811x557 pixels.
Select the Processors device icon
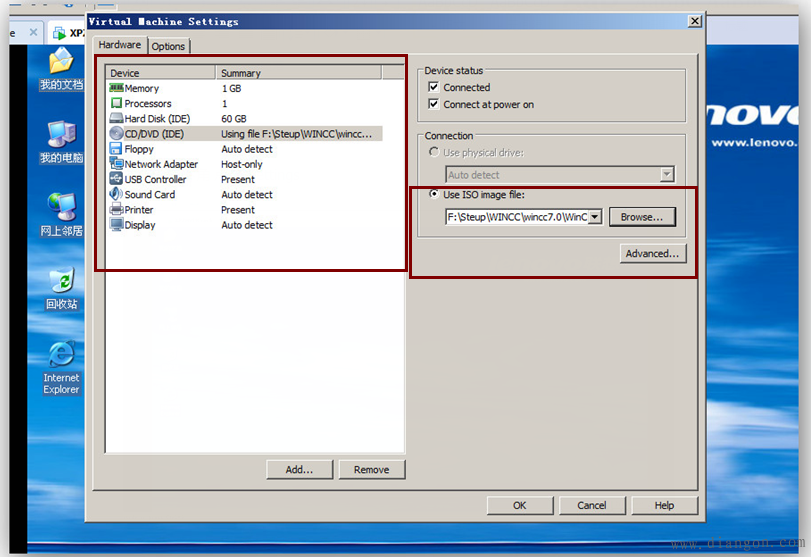click(116, 103)
